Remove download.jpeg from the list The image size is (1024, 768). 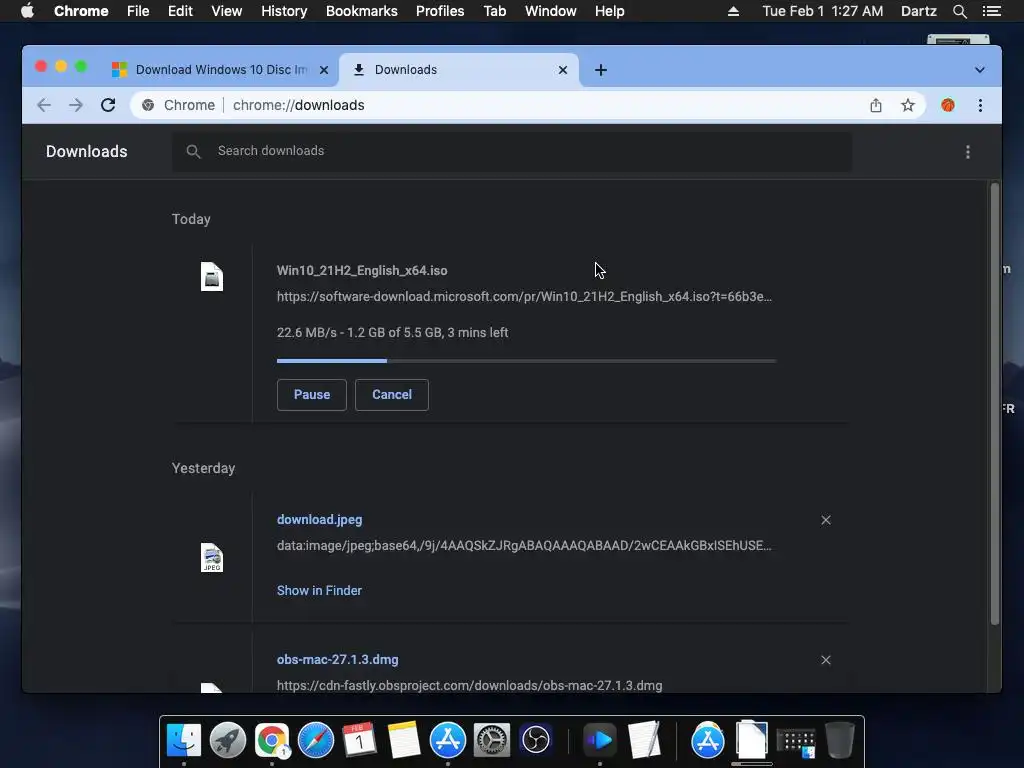tap(826, 520)
